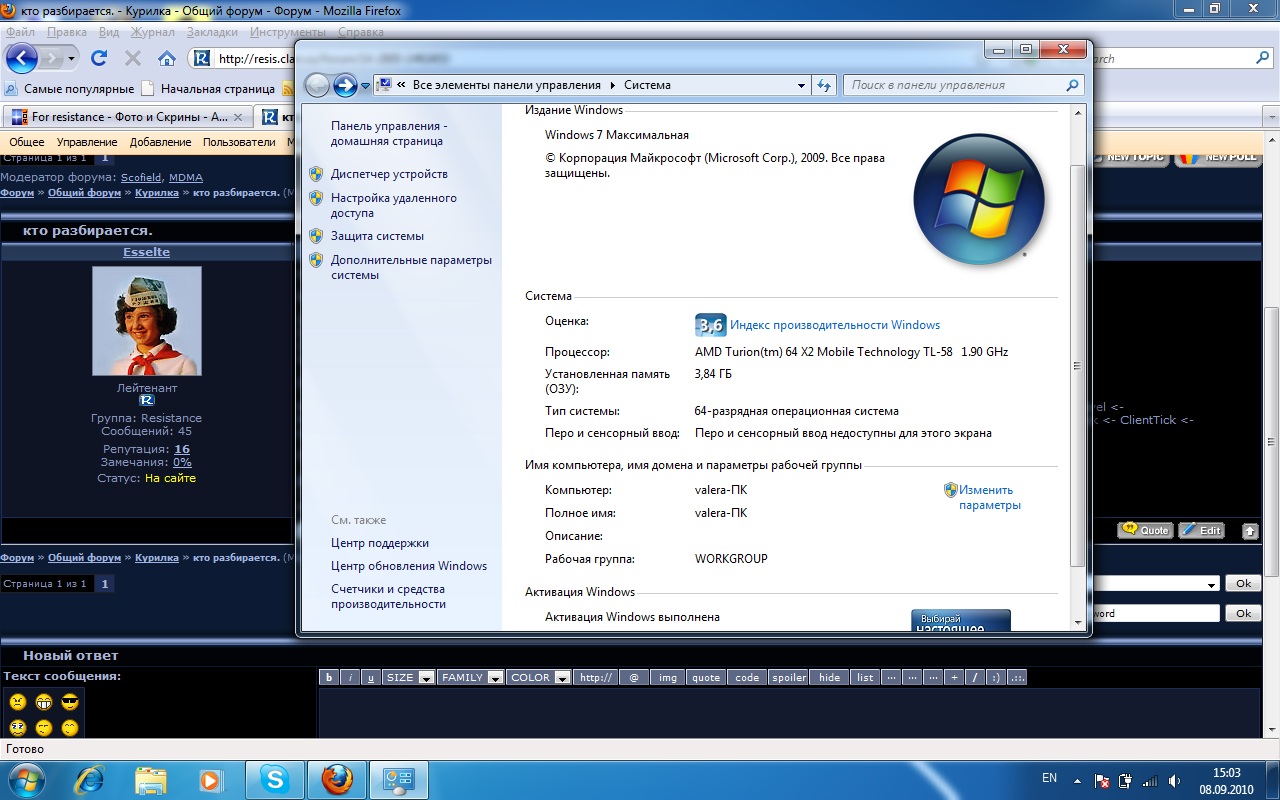
Task: Click 'Индекс производительности Windows' link
Action: (835, 325)
